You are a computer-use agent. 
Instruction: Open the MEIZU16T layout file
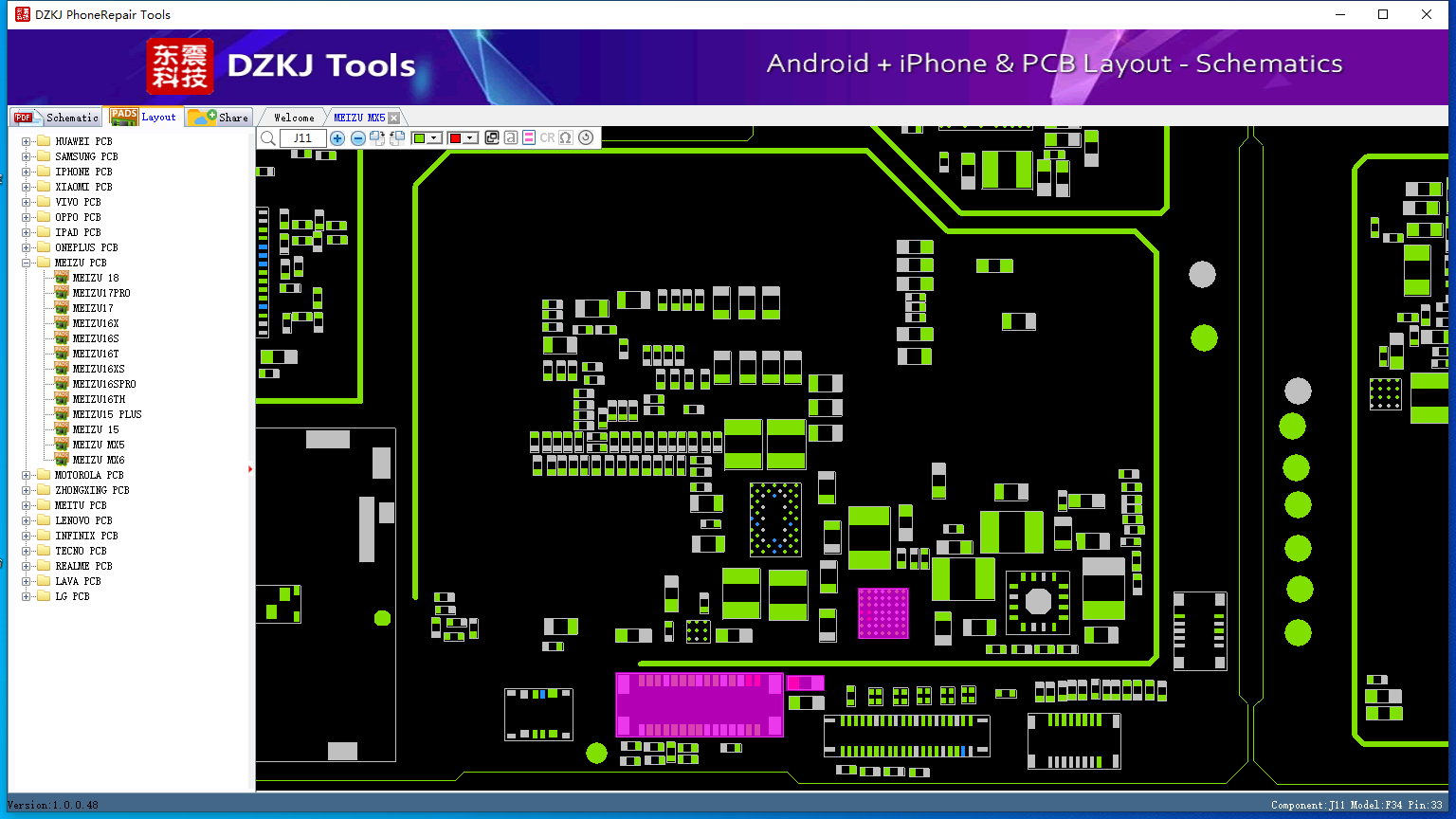(96, 354)
